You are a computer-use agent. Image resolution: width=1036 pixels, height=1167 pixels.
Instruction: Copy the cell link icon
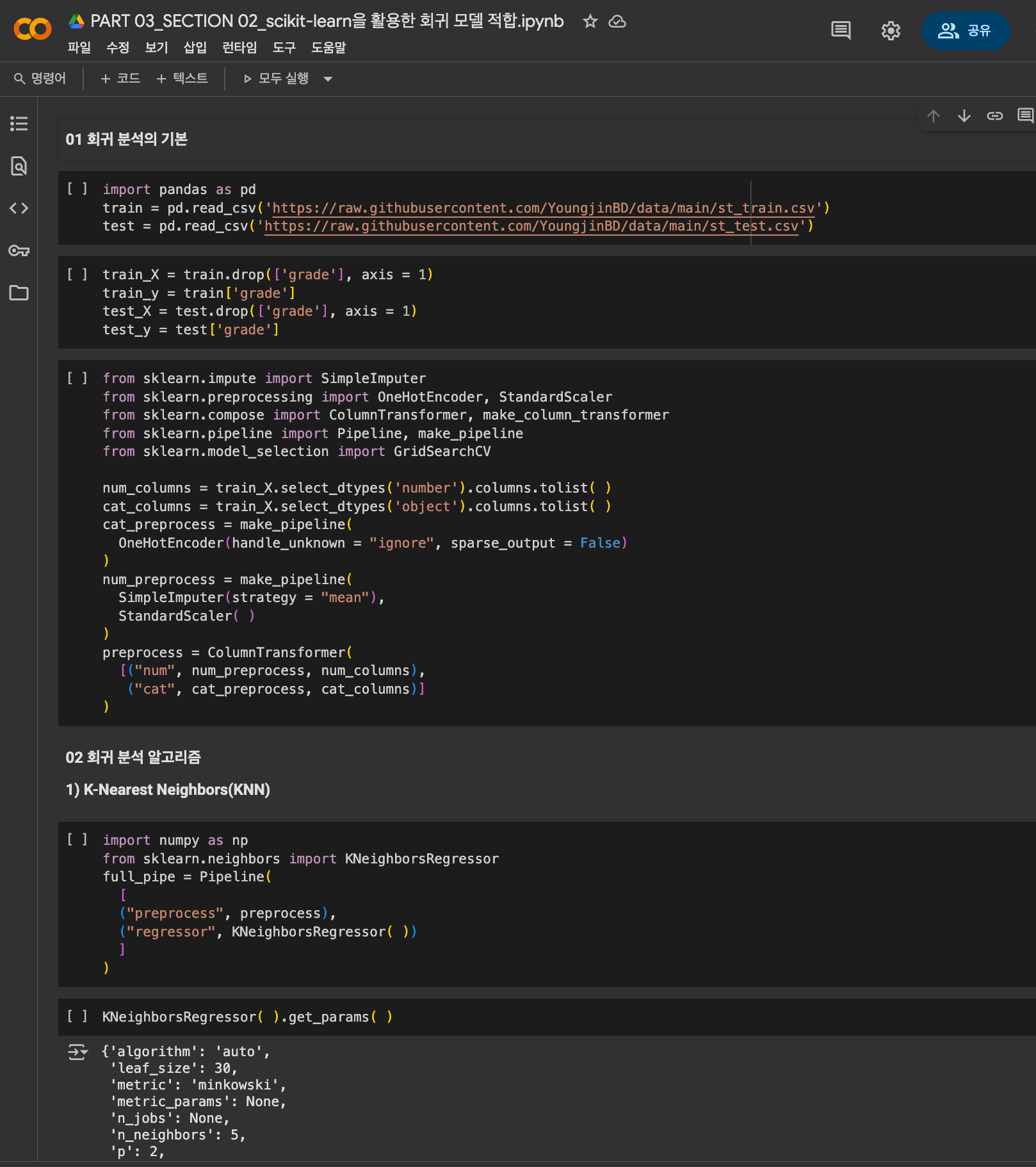(x=994, y=116)
